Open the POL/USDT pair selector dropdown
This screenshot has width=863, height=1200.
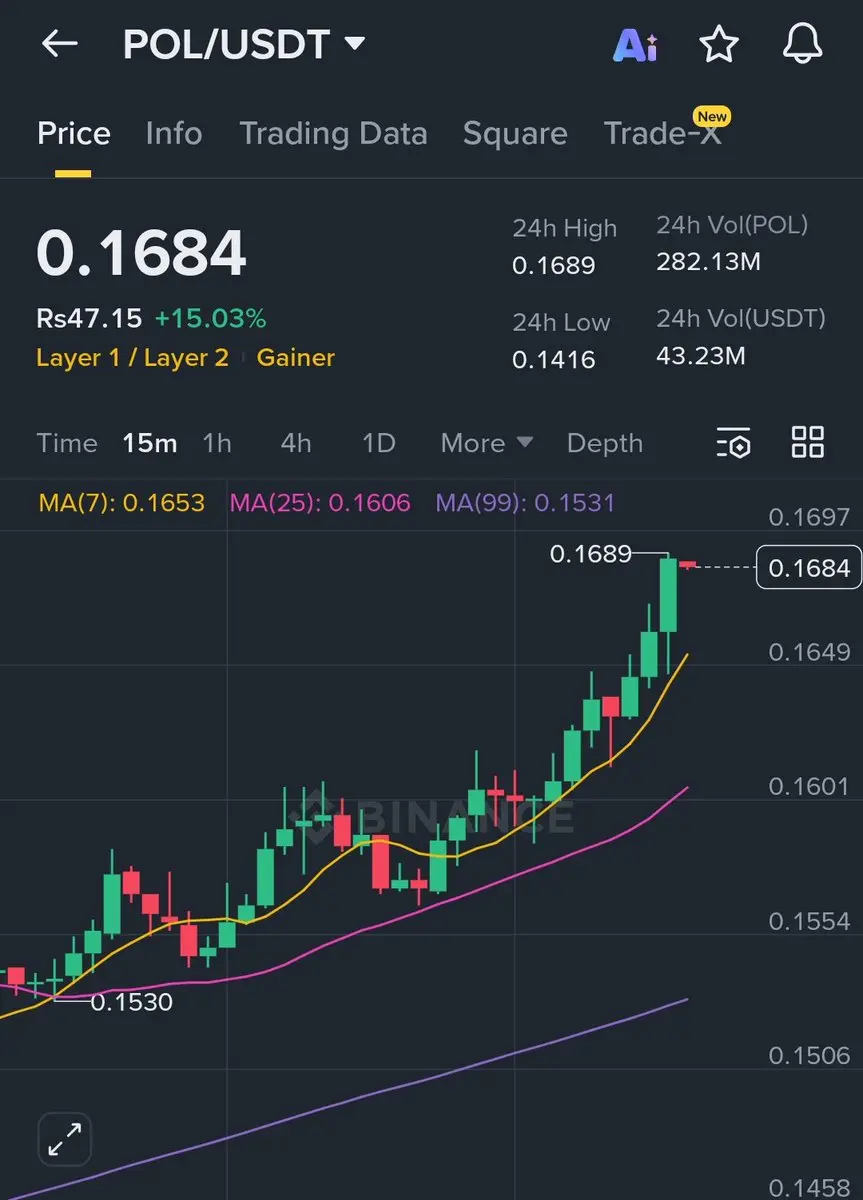(243, 44)
